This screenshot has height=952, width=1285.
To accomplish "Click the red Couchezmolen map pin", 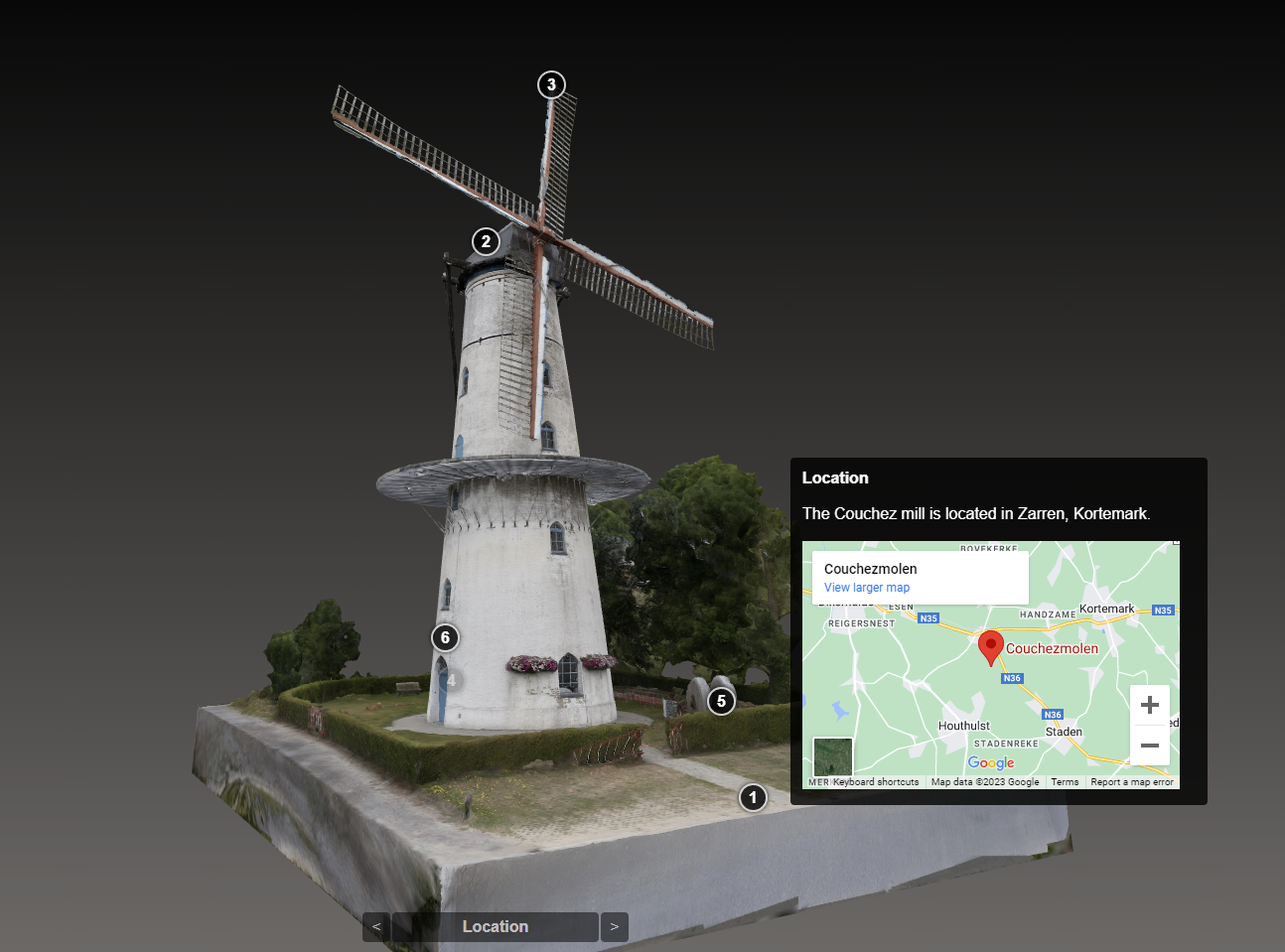I will pos(990,646).
